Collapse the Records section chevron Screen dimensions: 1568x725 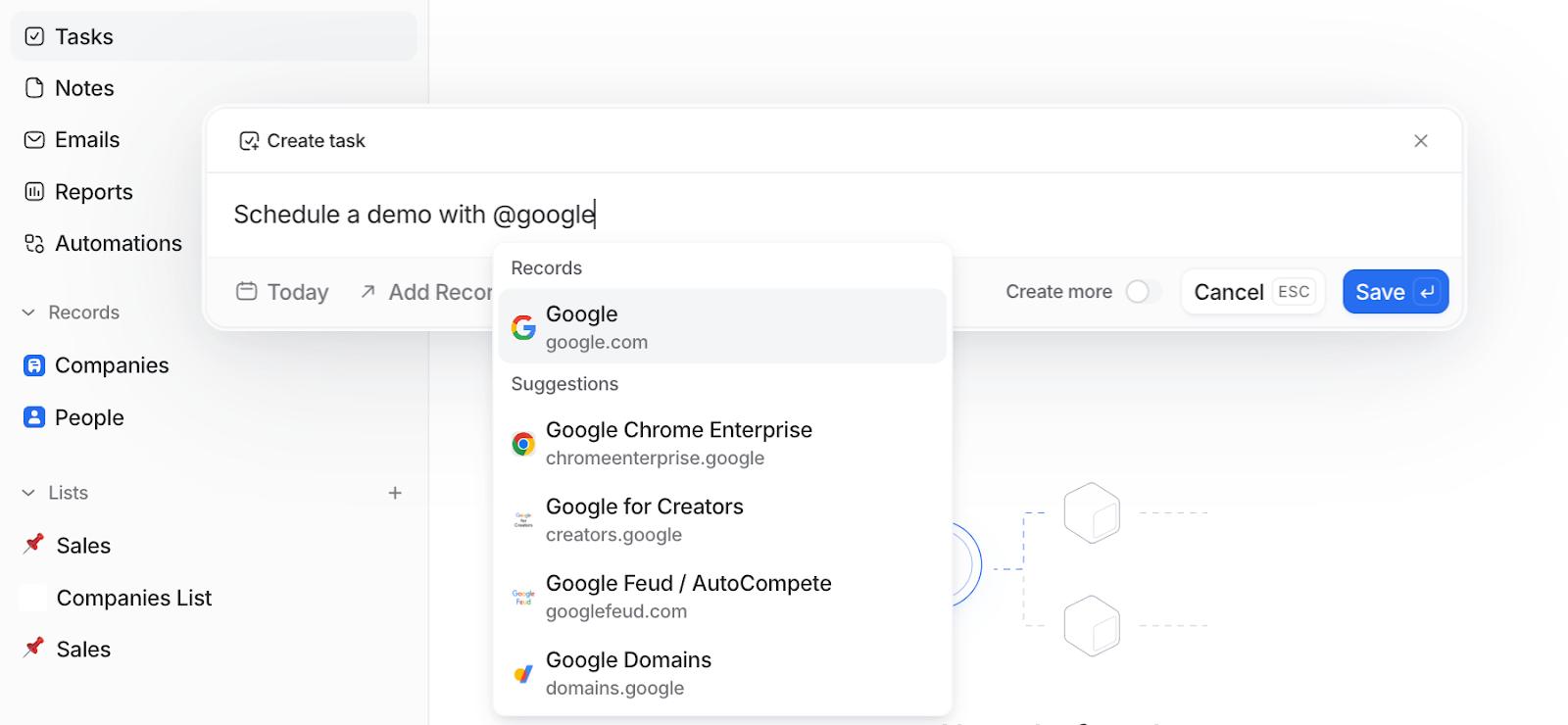click(28, 313)
